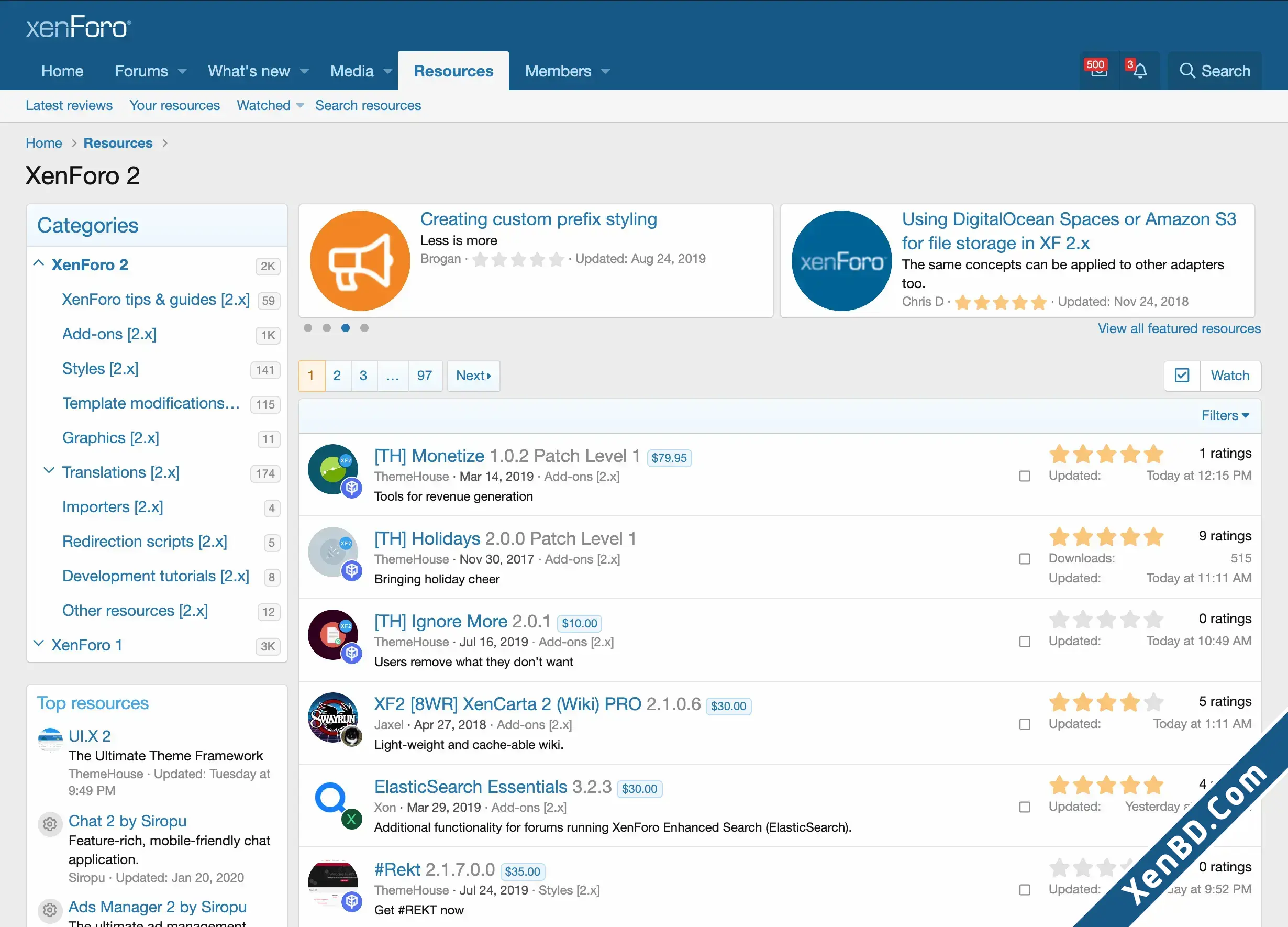Click ThemeHouse avatar badge on #Rekt
The image size is (1288, 927).
pos(352,901)
